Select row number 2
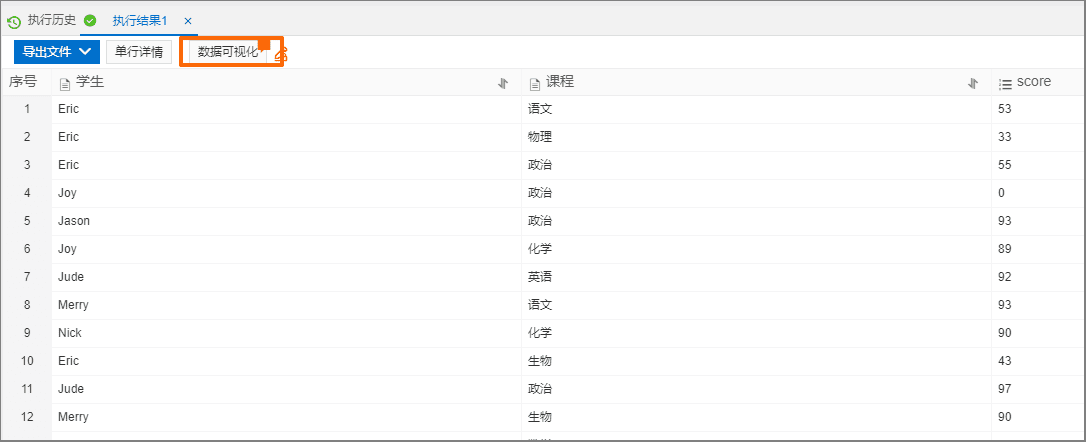Viewport: 1086px width, 442px height. coord(27,137)
